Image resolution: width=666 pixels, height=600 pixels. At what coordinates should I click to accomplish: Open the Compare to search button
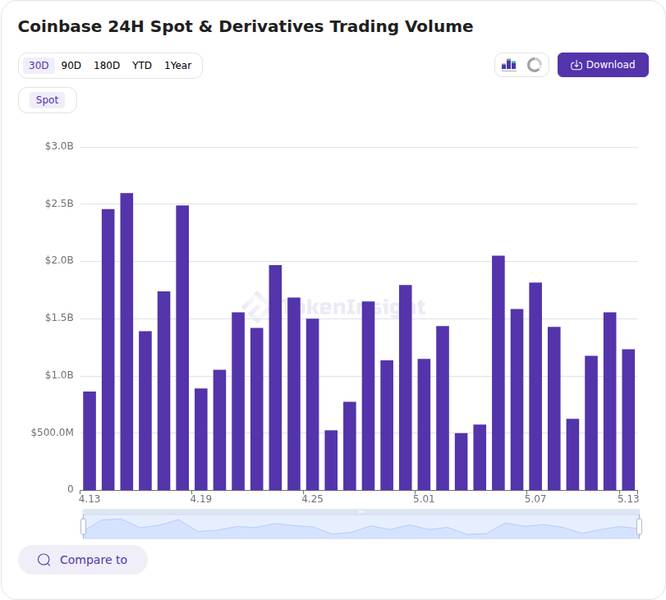pos(83,560)
